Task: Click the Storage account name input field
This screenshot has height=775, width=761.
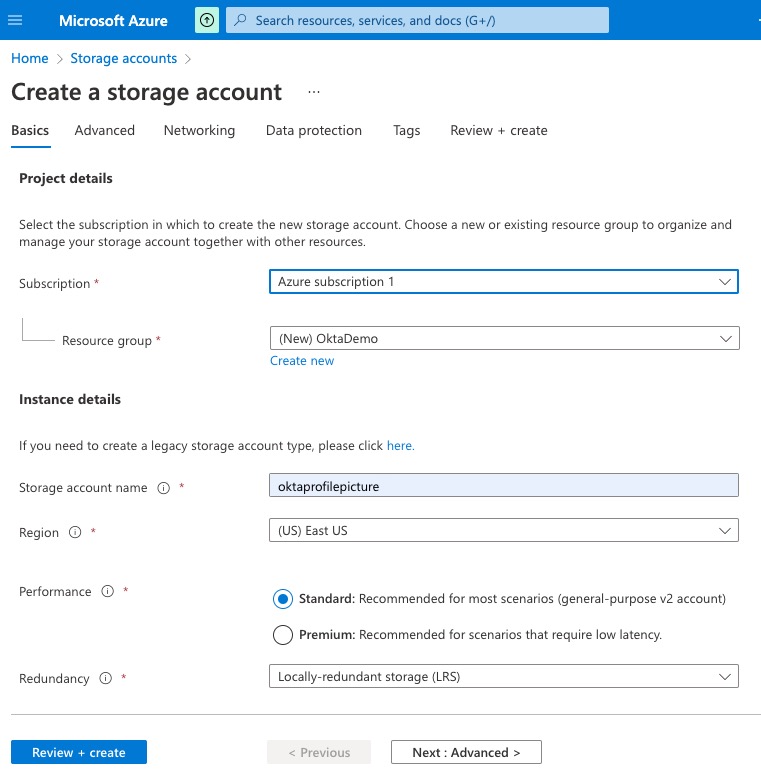Action: coord(503,486)
